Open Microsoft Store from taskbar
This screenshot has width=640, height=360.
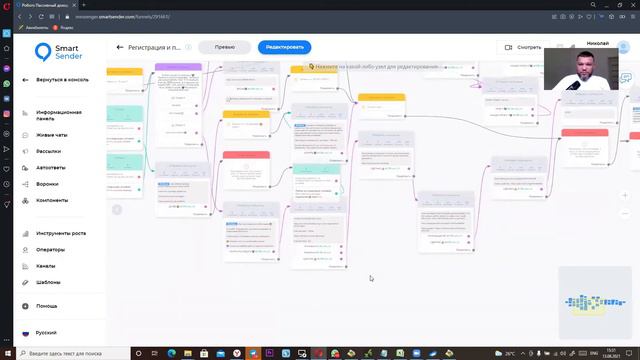point(204,353)
